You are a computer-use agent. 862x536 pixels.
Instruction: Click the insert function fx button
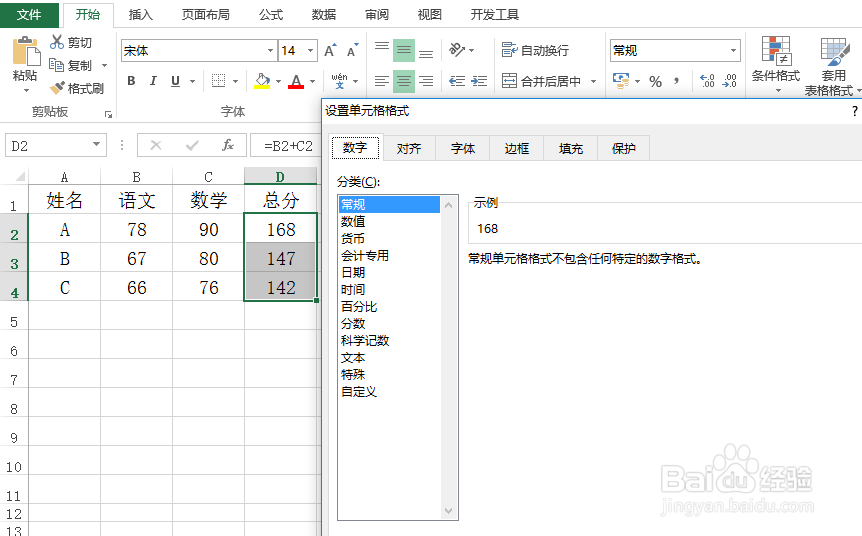point(228,145)
